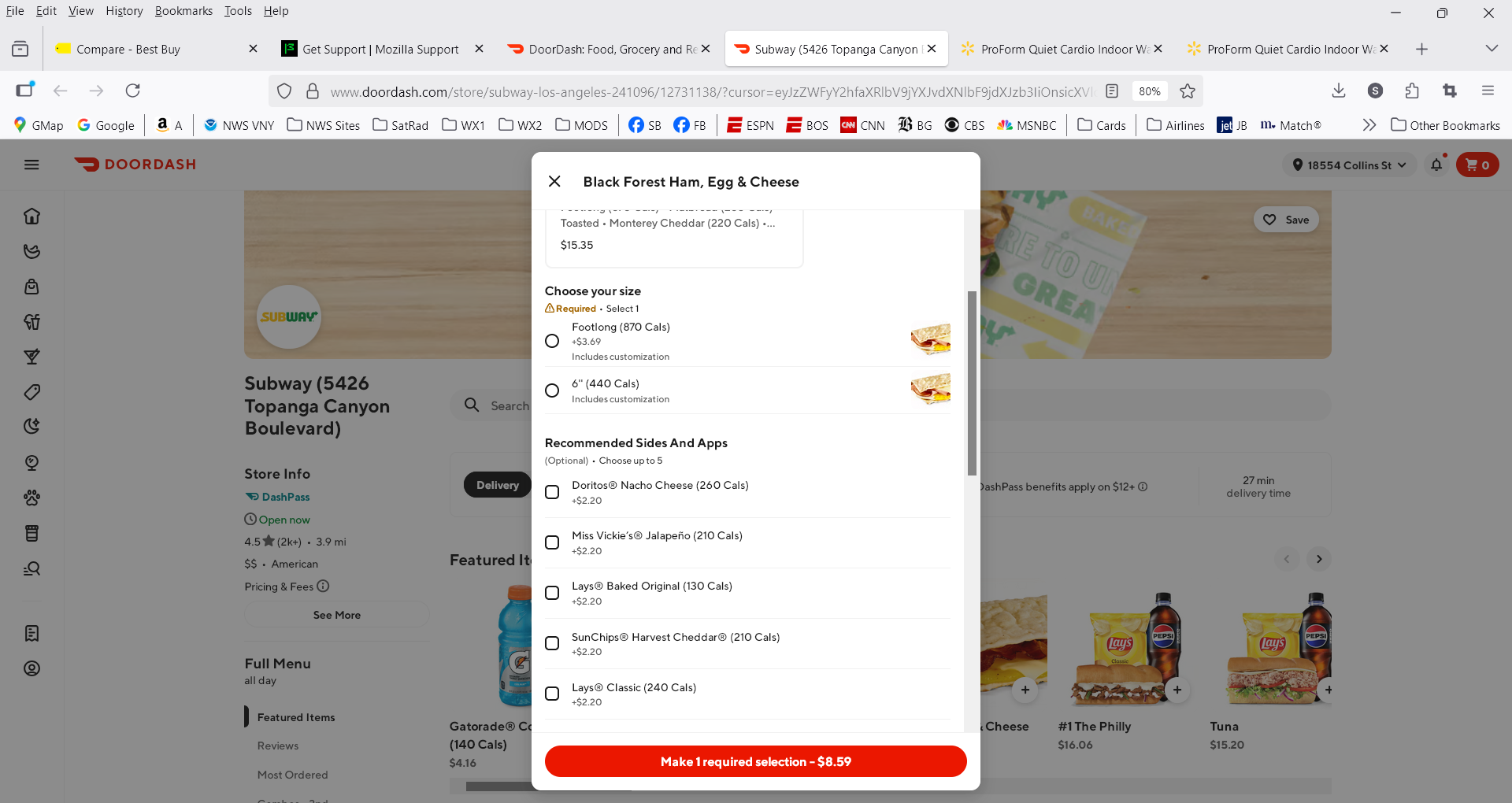Check Lays Classic (240 Cals) side

pos(552,694)
